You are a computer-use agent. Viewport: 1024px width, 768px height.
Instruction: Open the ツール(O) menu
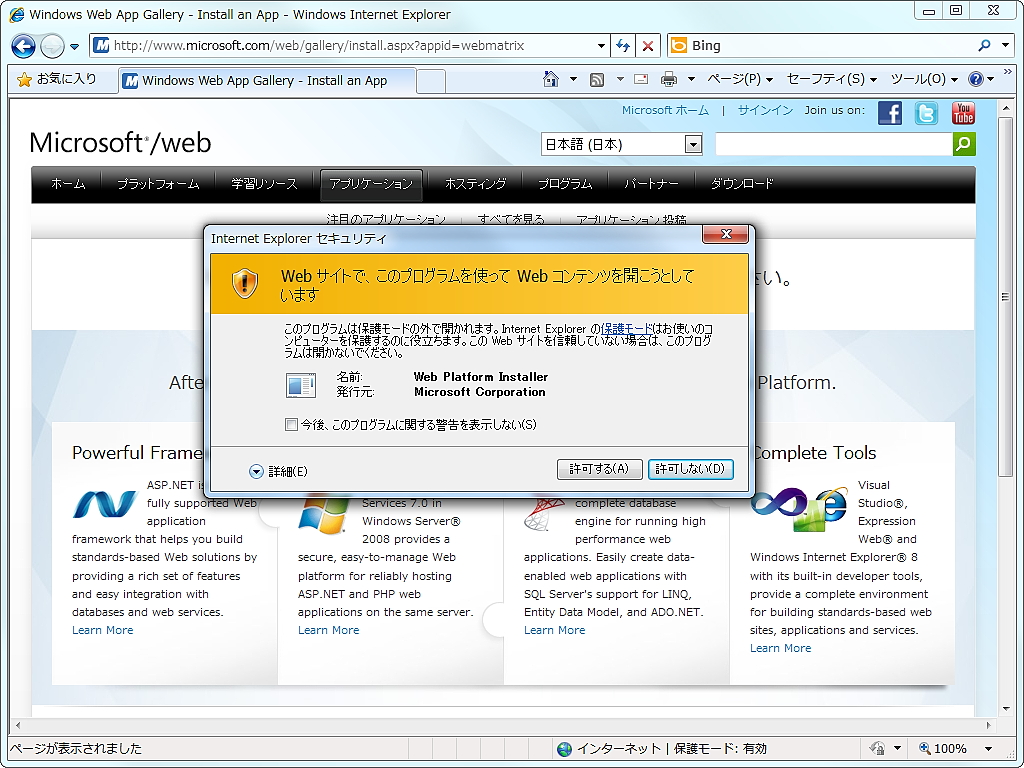[923, 79]
